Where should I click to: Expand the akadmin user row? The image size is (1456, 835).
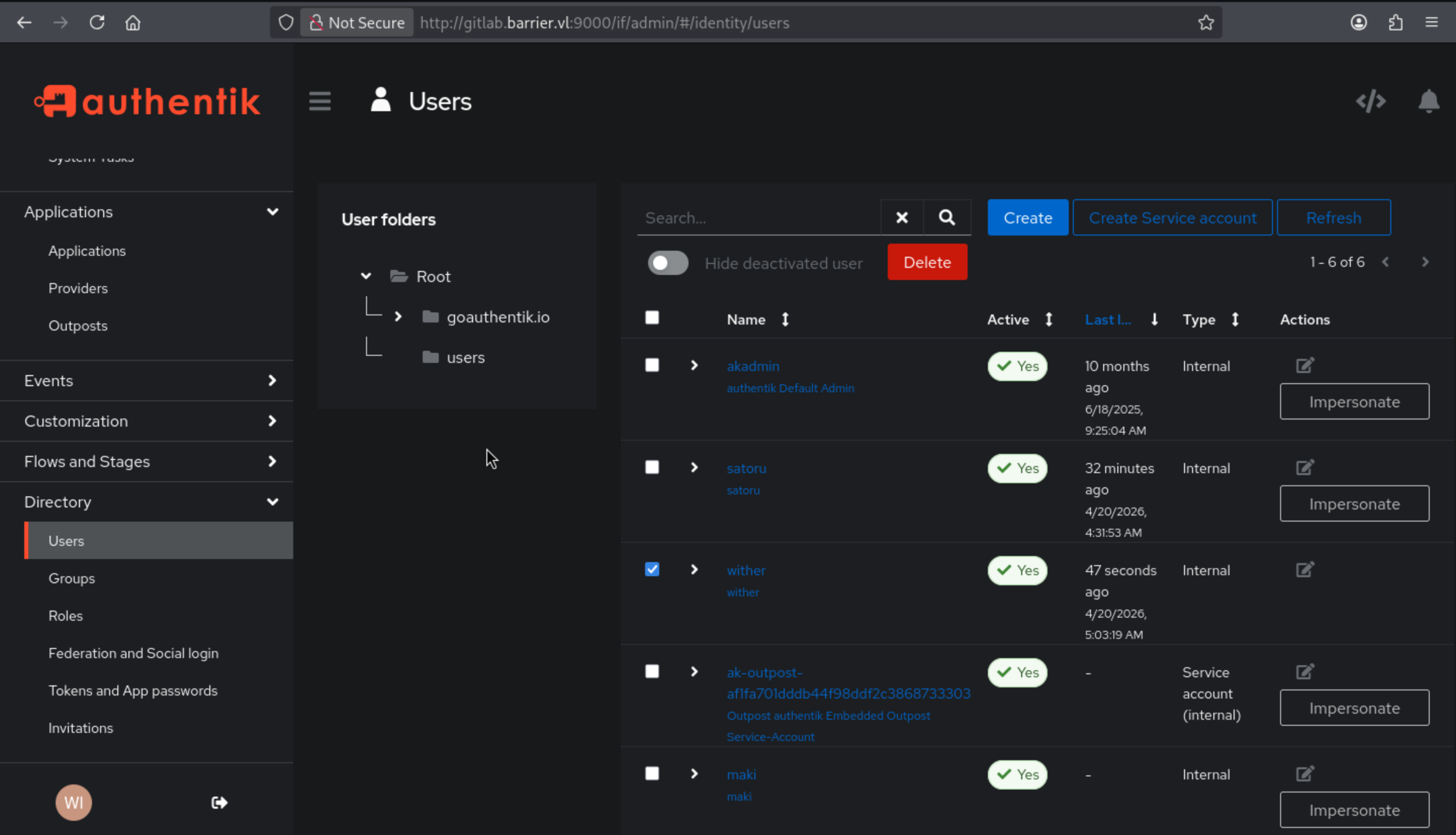(x=694, y=365)
